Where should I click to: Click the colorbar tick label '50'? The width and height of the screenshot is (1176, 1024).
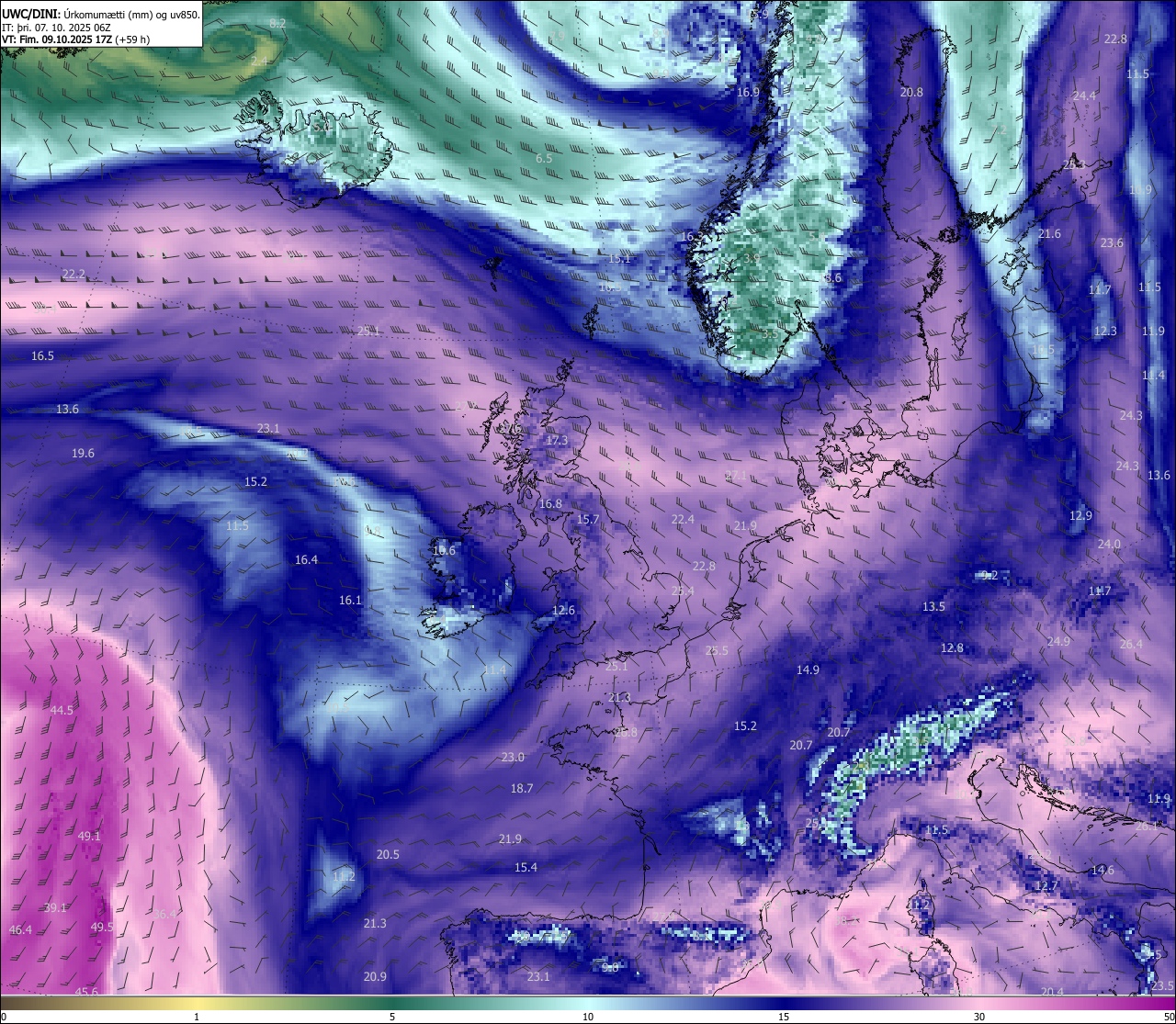tap(1168, 1017)
